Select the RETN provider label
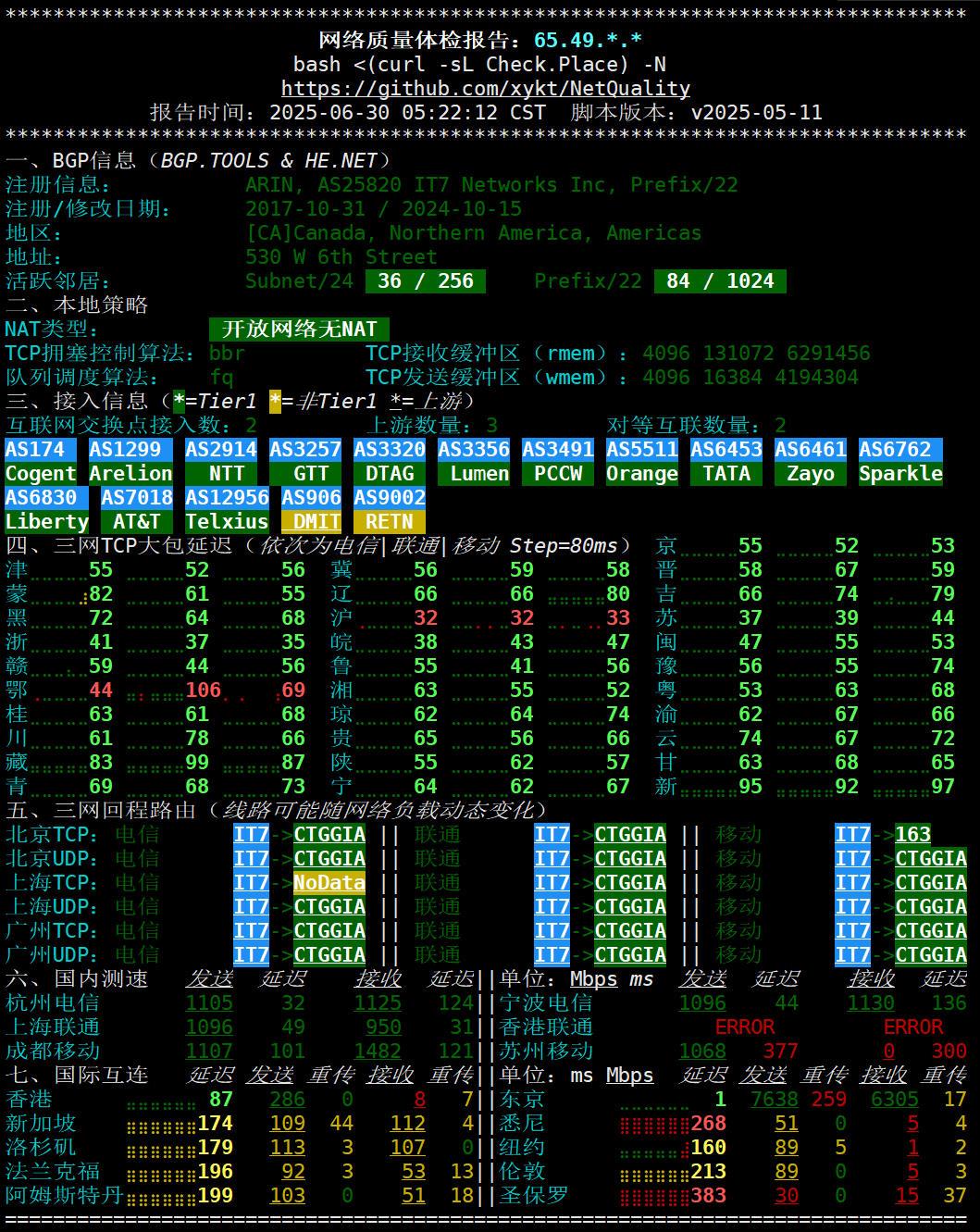The height and width of the screenshot is (1232, 980). click(x=390, y=522)
